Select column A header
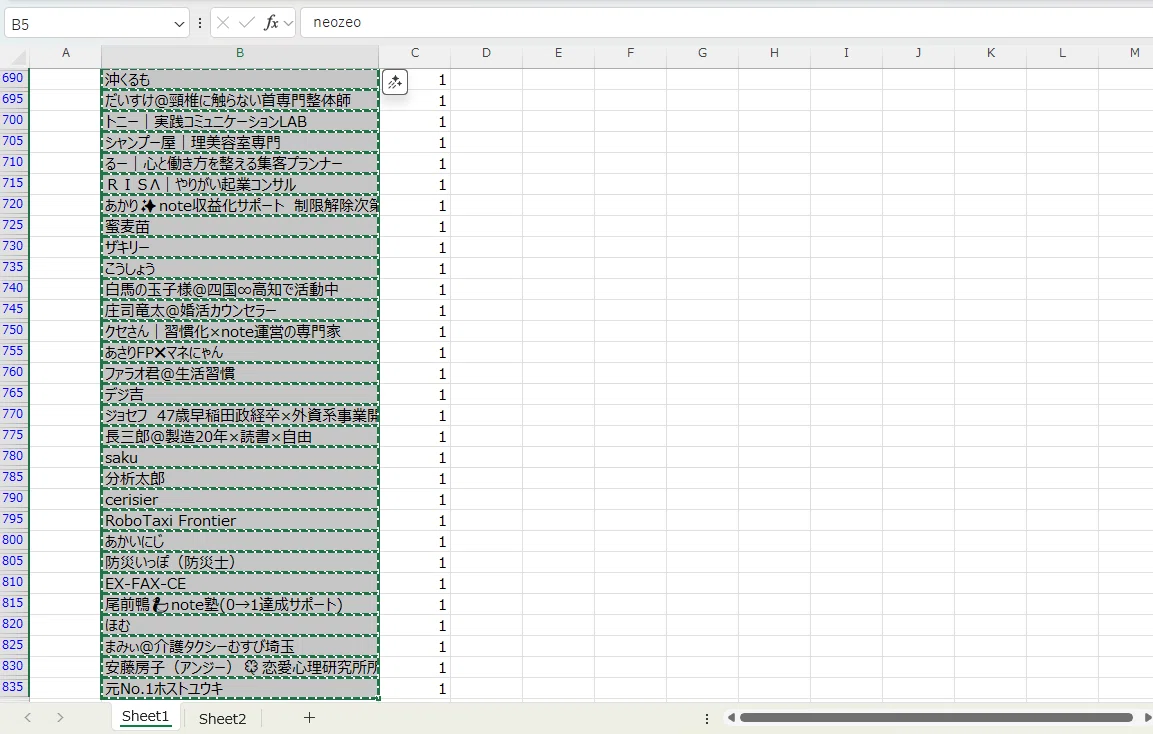1153x734 pixels. tap(65, 53)
